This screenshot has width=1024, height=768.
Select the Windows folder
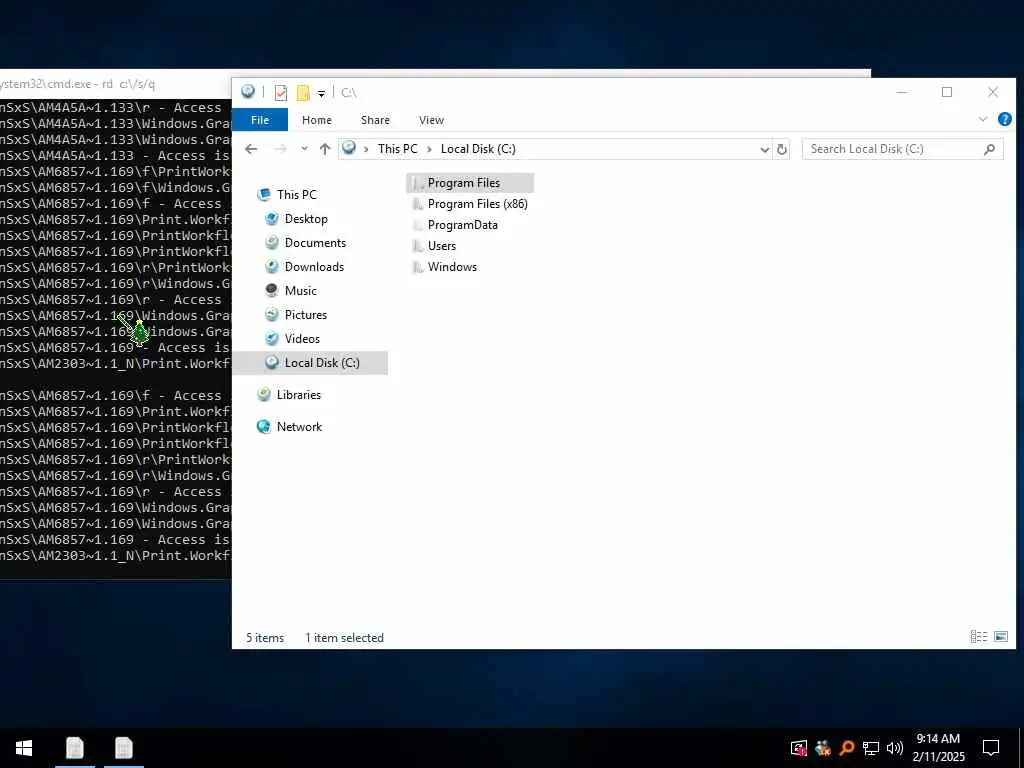point(444,266)
